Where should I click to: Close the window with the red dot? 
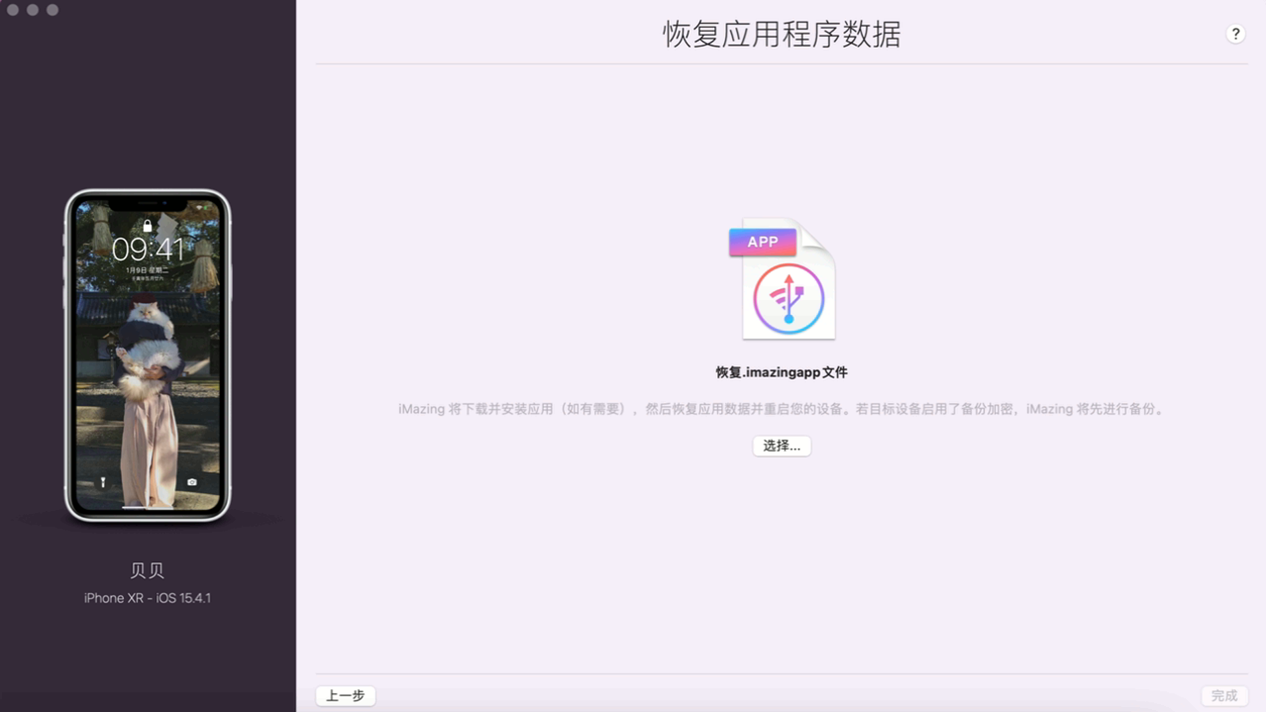[x=13, y=10]
